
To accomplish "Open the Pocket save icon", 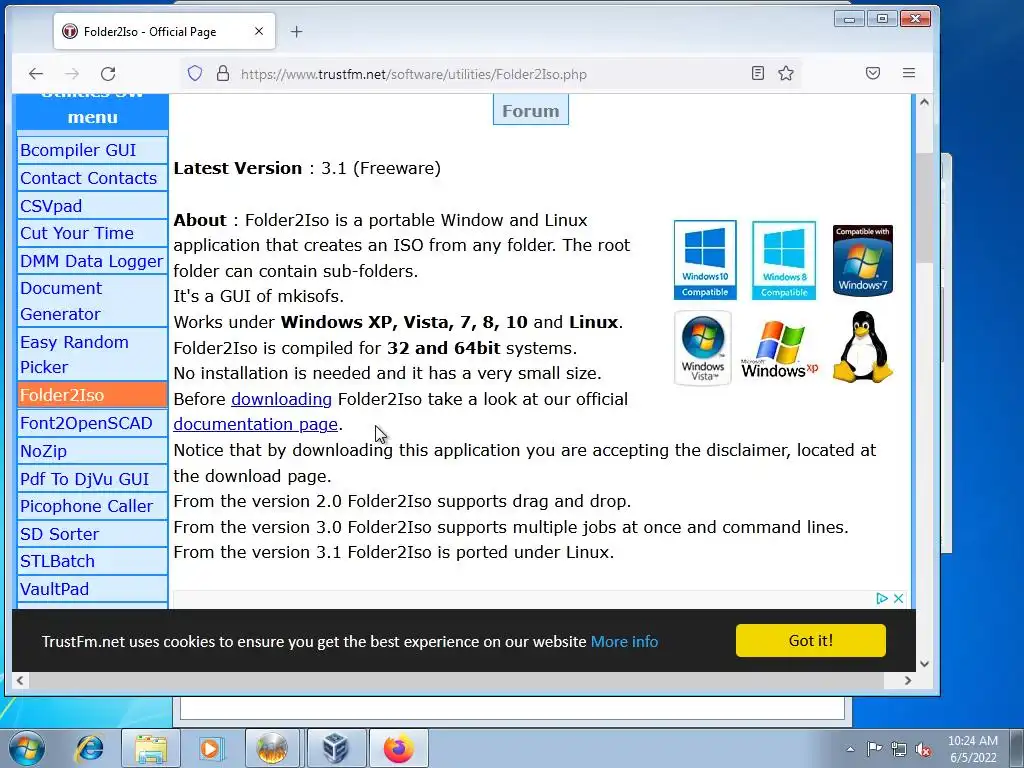I will [872, 73].
